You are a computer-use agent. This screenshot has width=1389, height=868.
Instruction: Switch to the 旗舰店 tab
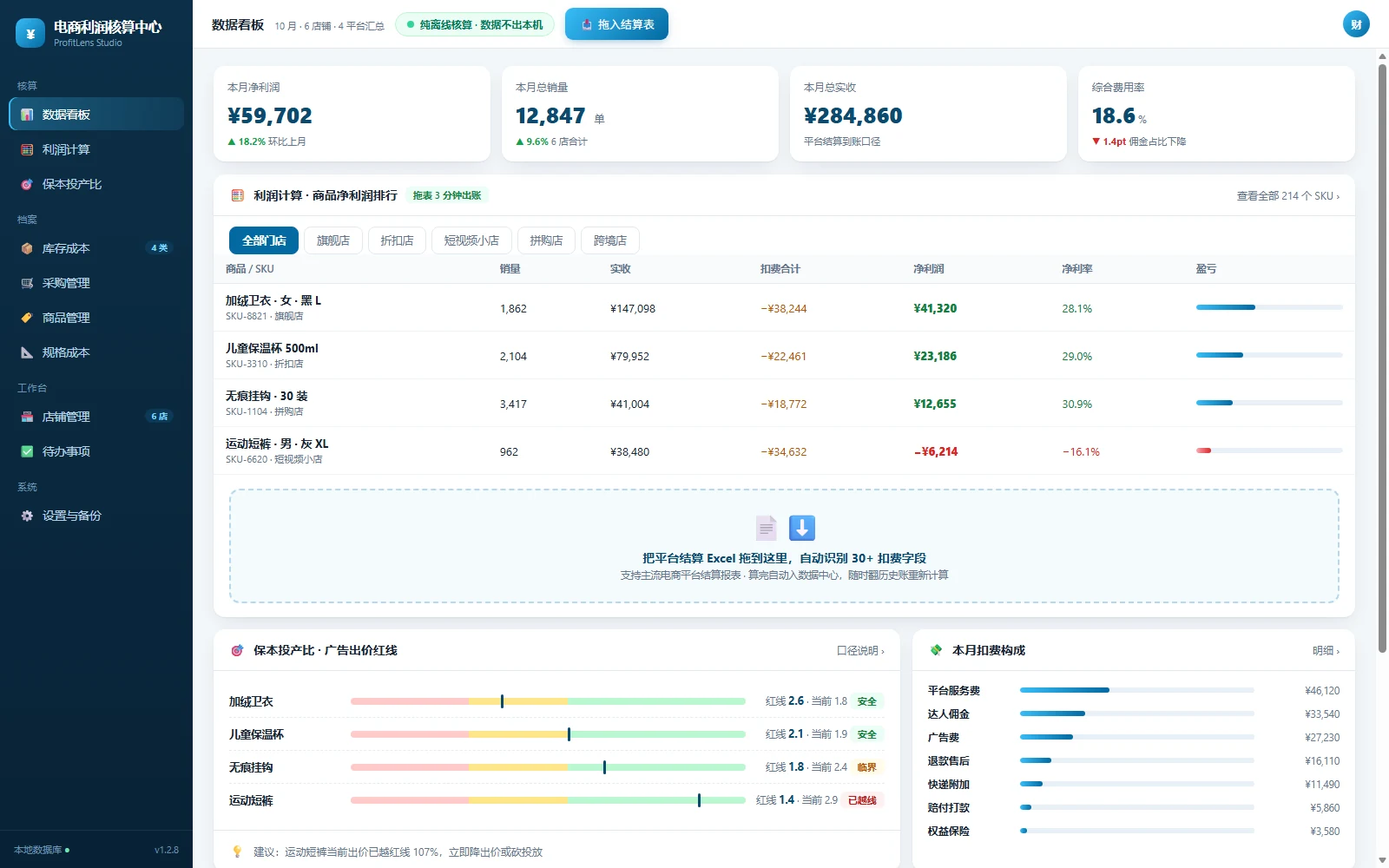(x=333, y=240)
